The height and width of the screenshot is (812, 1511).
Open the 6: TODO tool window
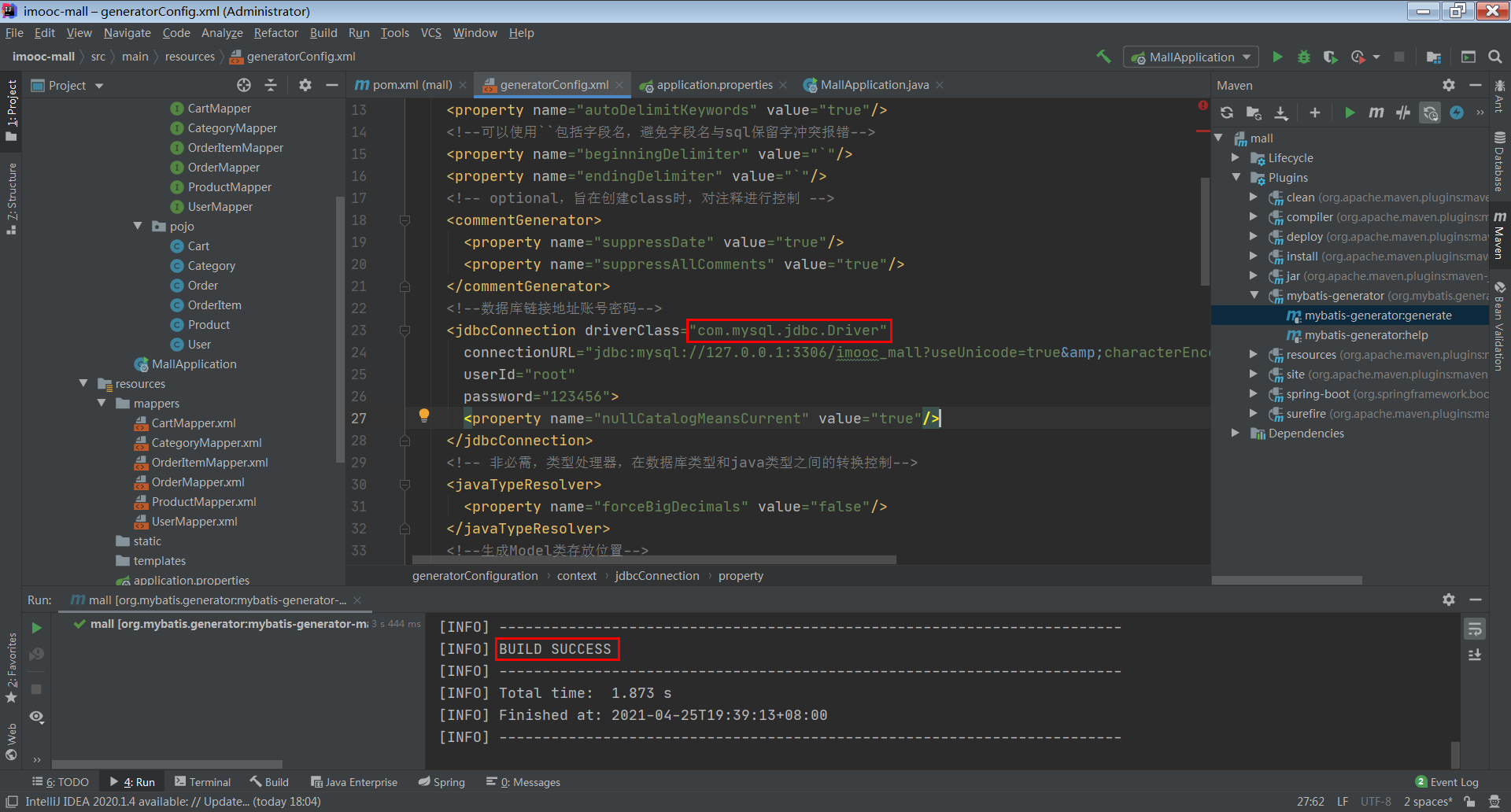[x=61, y=781]
